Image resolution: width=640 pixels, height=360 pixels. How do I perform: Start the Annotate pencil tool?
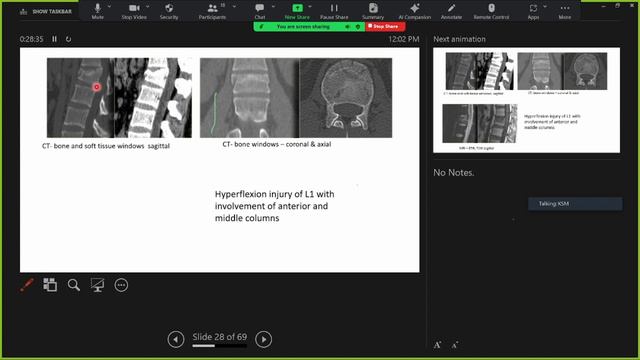451,11
